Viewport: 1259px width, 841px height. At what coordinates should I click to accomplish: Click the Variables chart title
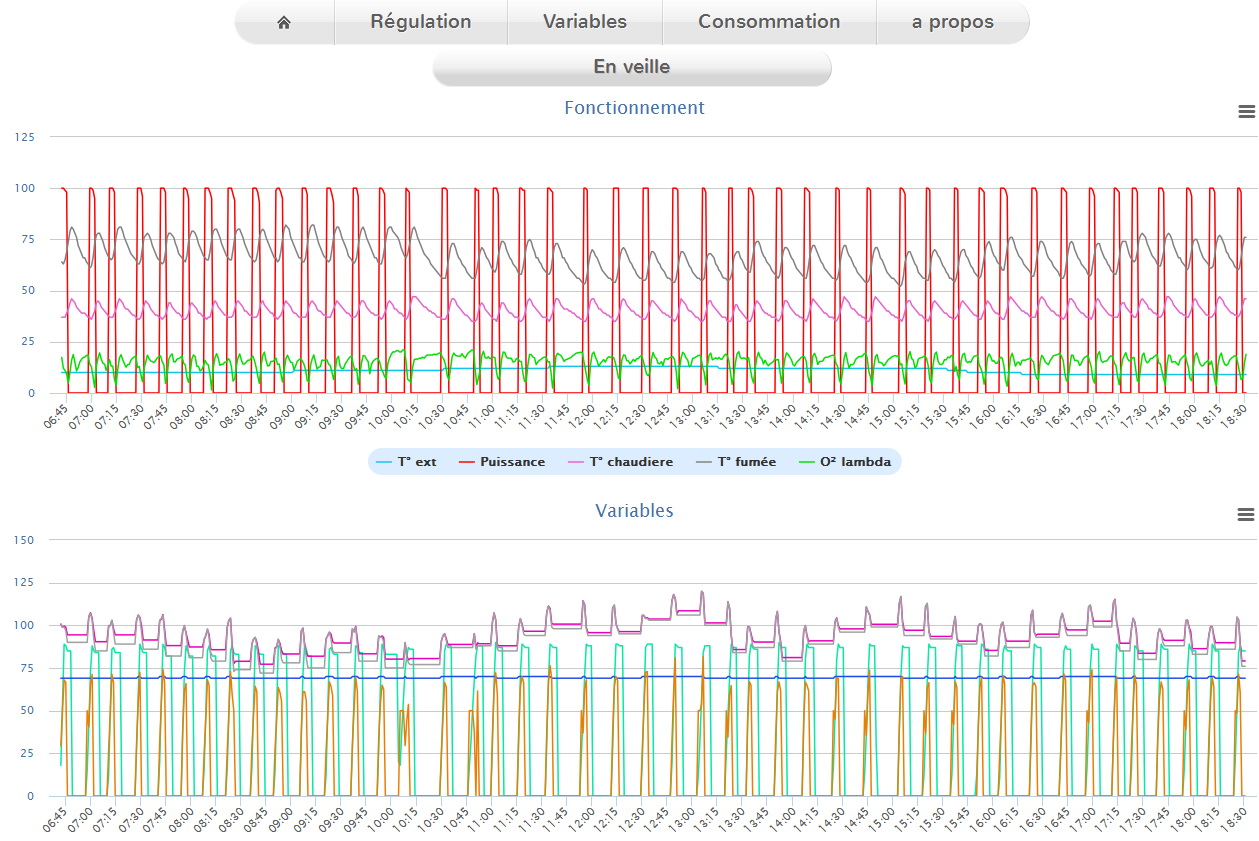point(634,511)
